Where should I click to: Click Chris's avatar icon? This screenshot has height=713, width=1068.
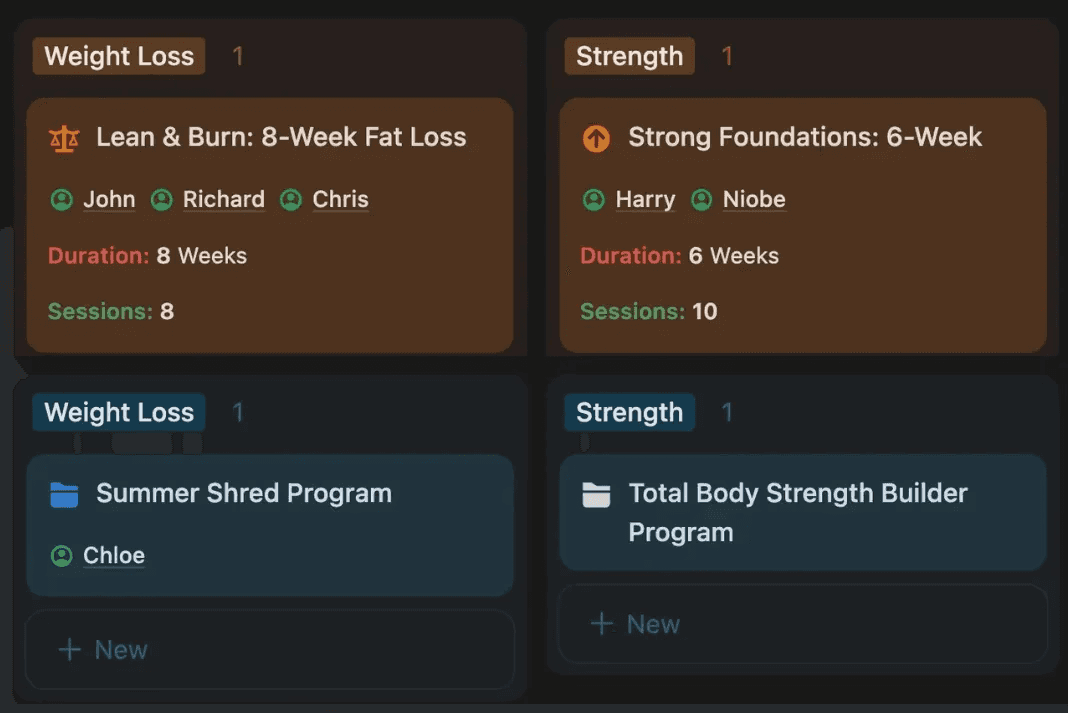pyautogui.click(x=290, y=199)
